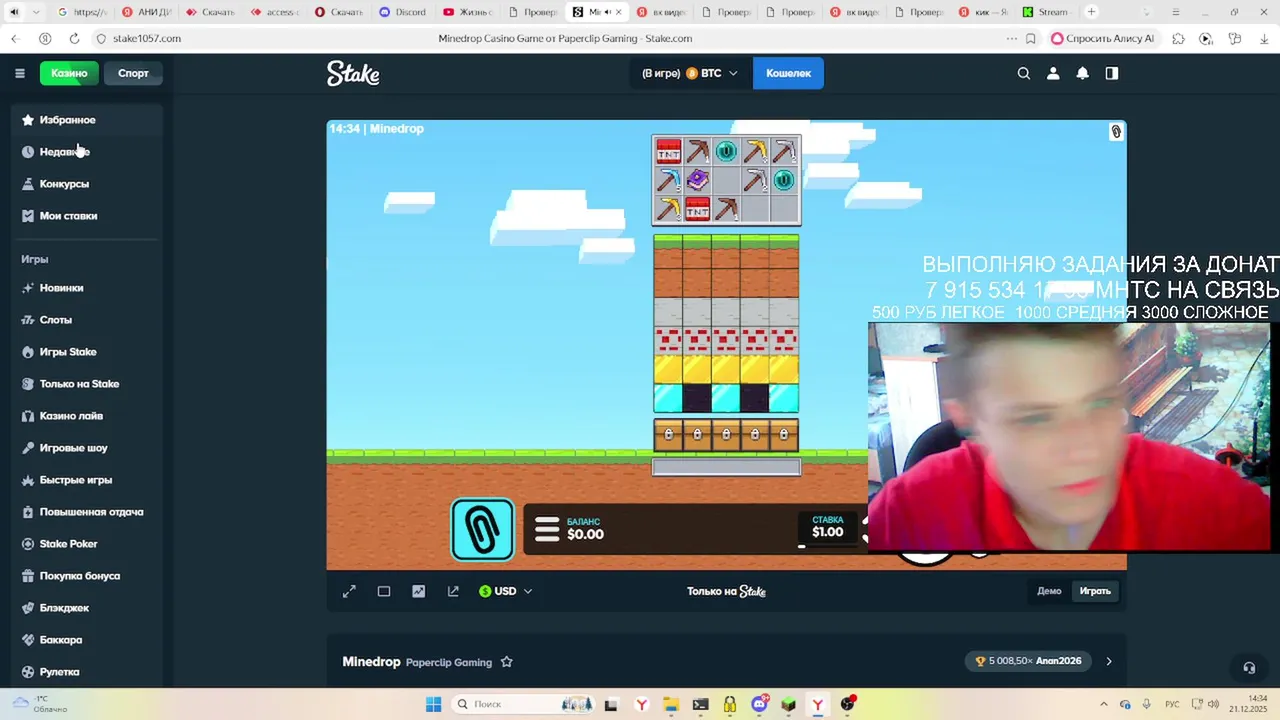The image size is (1280, 720).
Task: Open the game hamburger menu beside balance
Action: pos(547,529)
